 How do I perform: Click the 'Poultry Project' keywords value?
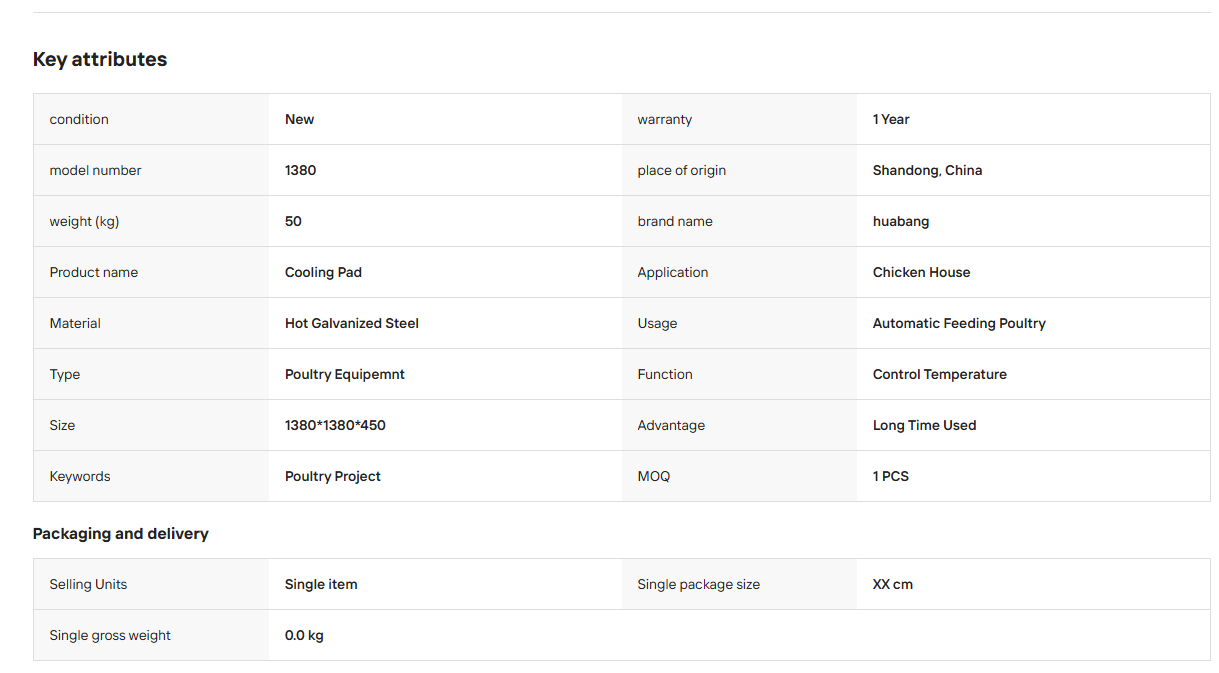pos(333,476)
